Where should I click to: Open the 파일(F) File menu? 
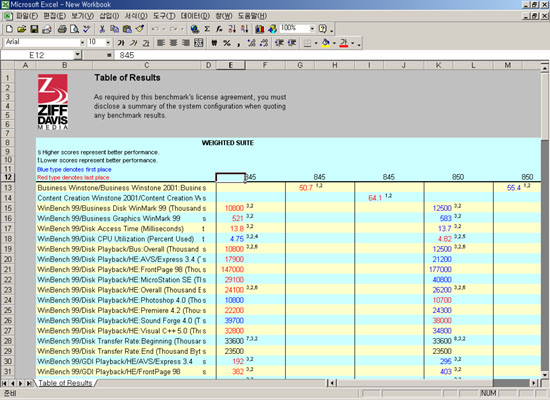click(x=27, y=16)
